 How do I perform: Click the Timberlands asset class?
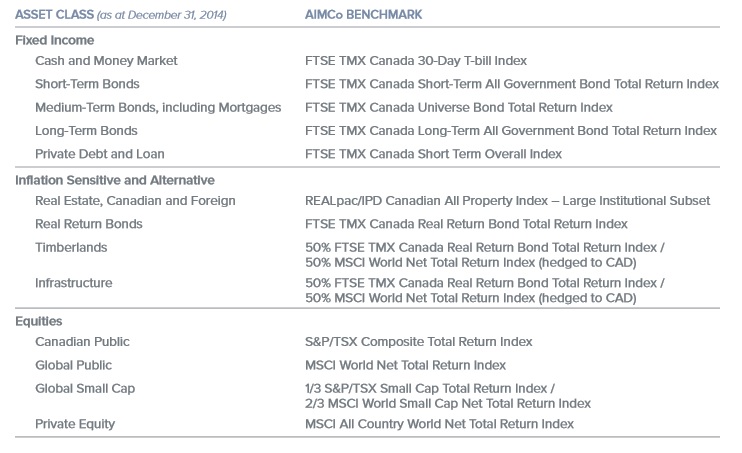coord(71,247)
